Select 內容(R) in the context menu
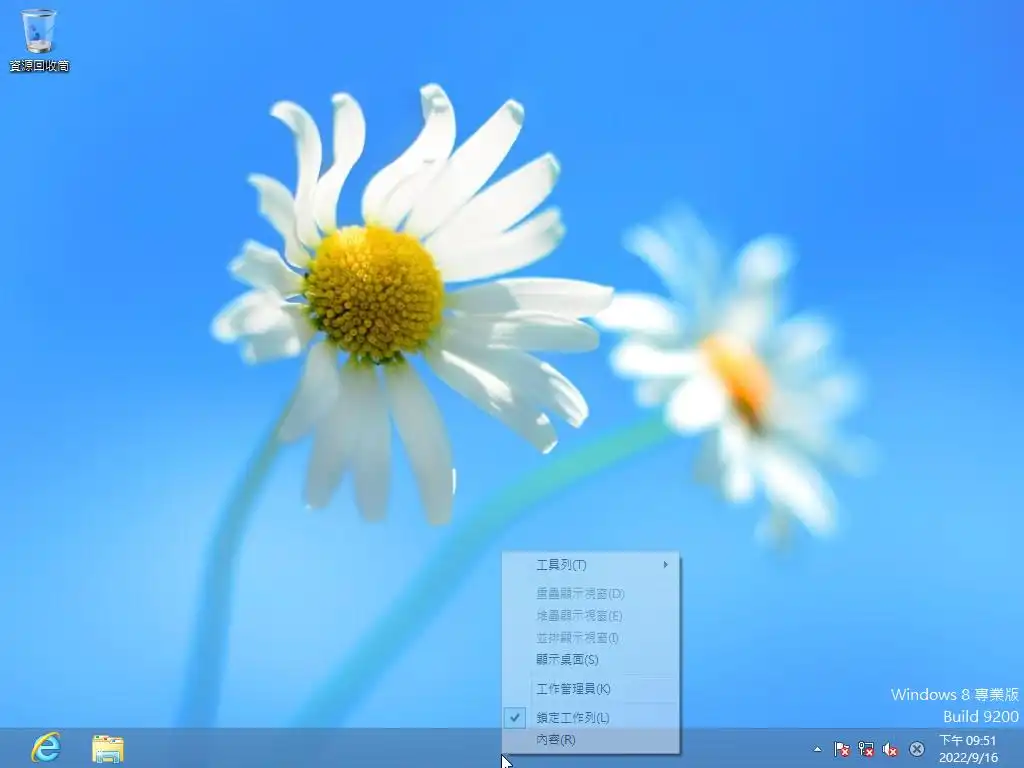This screenshot has height=768, width=1024. (x=591, y=740)
